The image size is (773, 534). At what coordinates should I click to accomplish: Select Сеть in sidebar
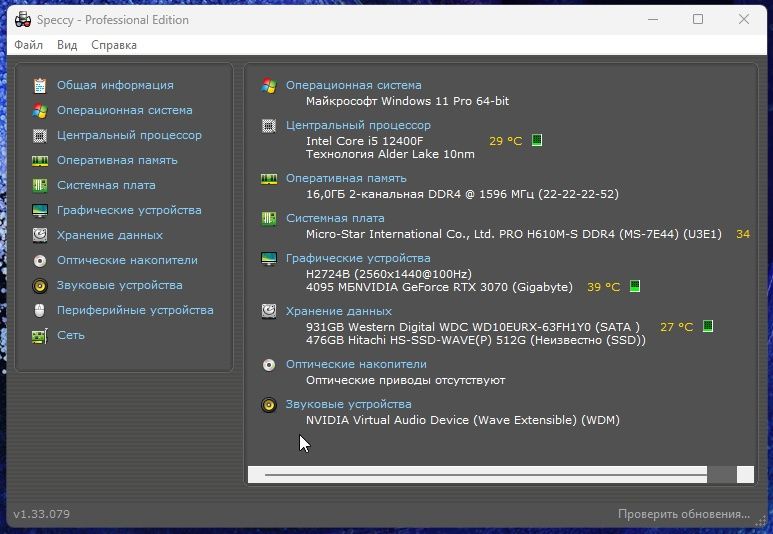71,335
